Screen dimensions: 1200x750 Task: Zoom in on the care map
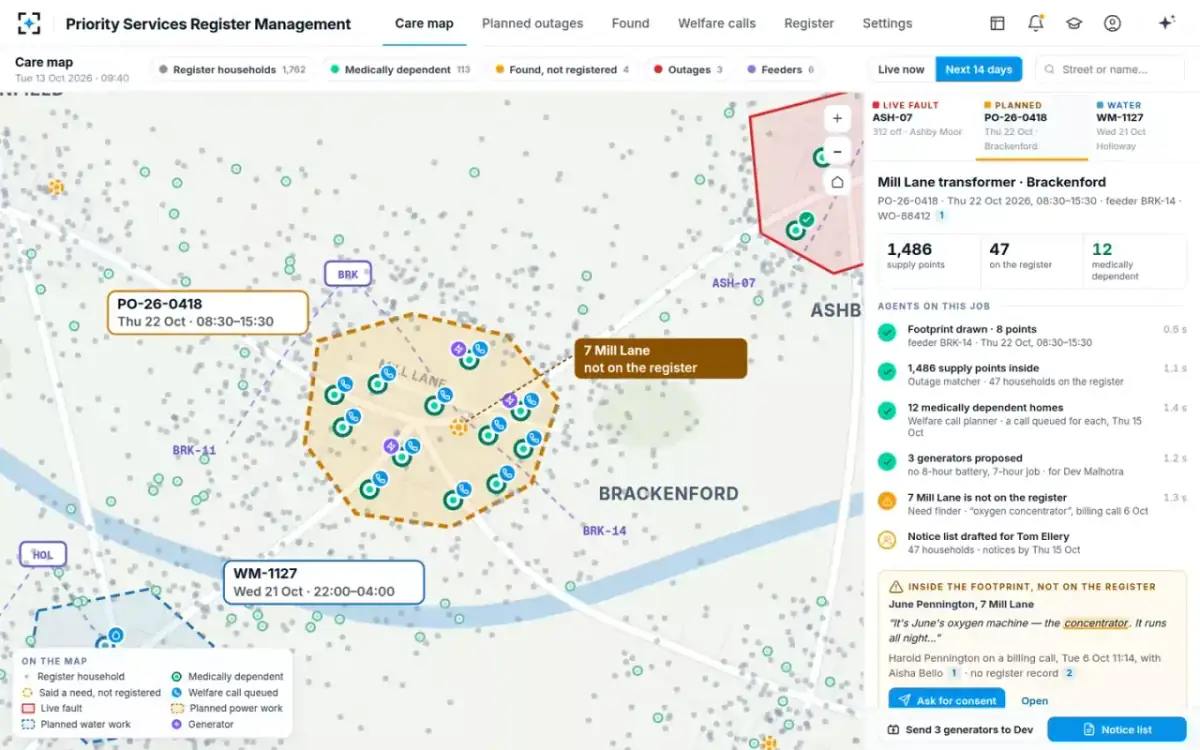pyautogui.click(x=837, y=118)
